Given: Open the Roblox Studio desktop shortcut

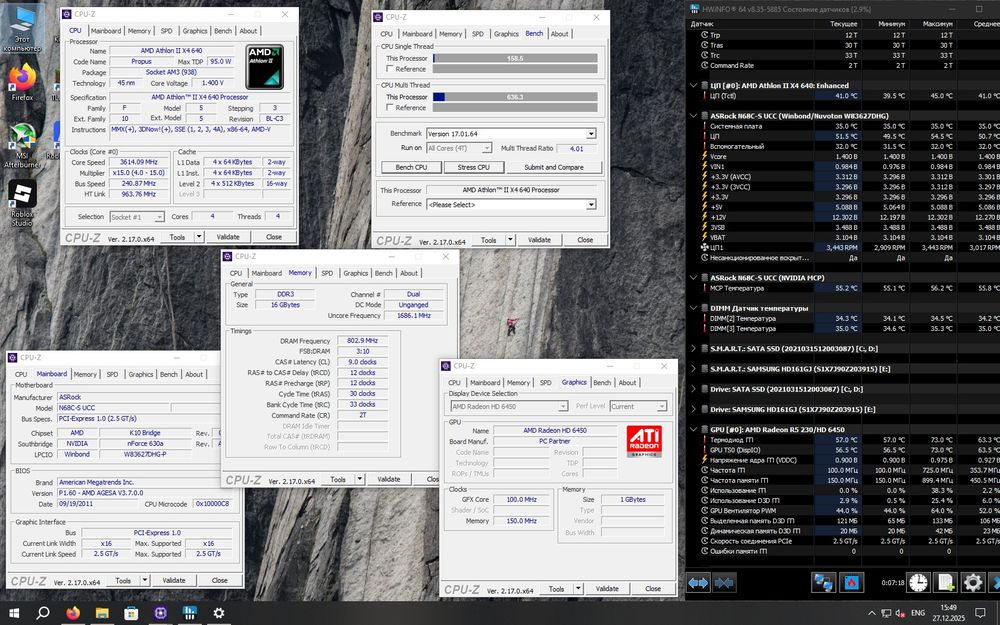Looking at the screenshot, I should coord(22,203).
